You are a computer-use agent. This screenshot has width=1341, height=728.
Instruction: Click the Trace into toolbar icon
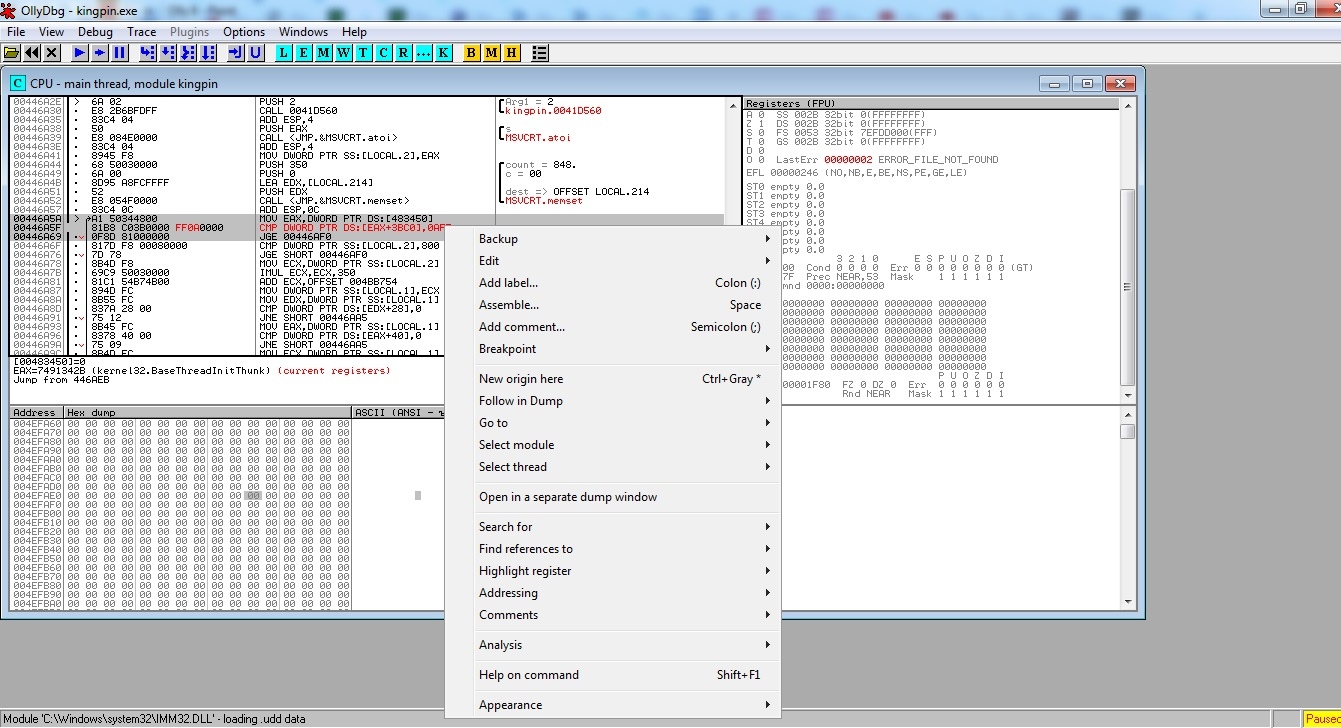(x=188, y=52)
